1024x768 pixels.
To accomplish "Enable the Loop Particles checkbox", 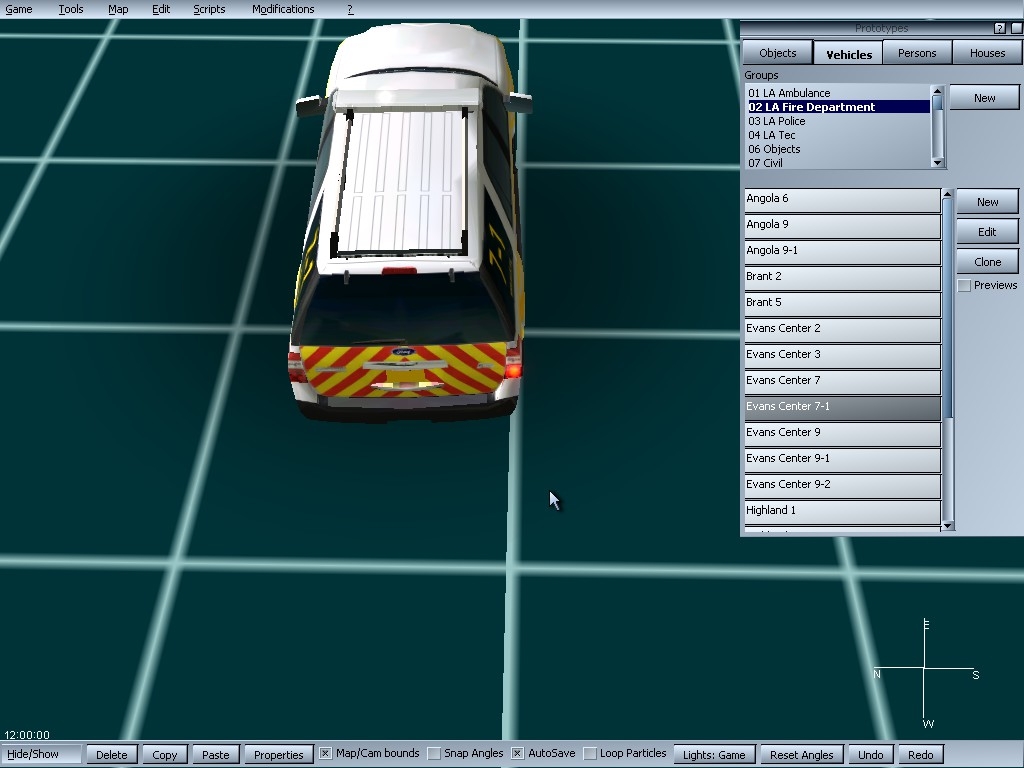I will click(590, 754).
